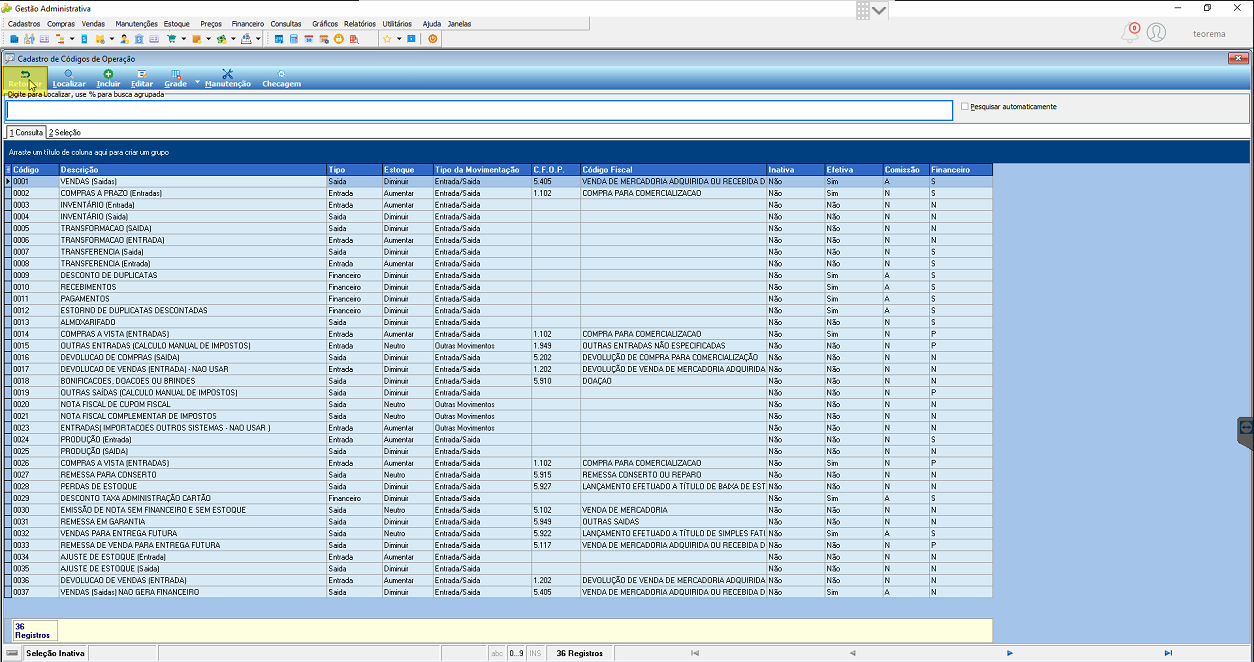Viewport: 1254px width, 662px height.
Task: Expand dropdown arrow next to shopping cart
Action: tap(184, 39)
